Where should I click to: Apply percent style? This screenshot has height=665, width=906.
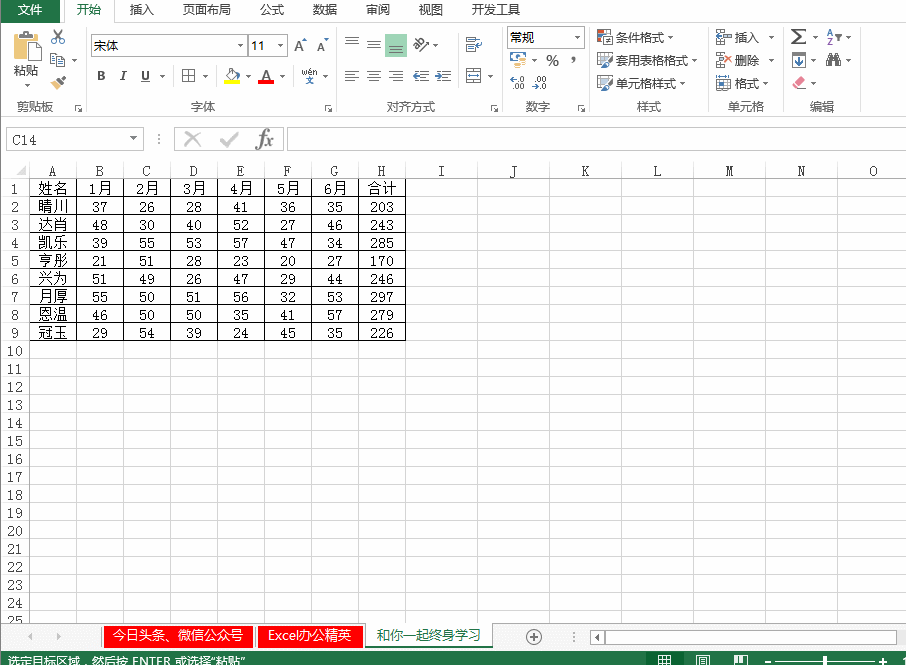(552, 60)
